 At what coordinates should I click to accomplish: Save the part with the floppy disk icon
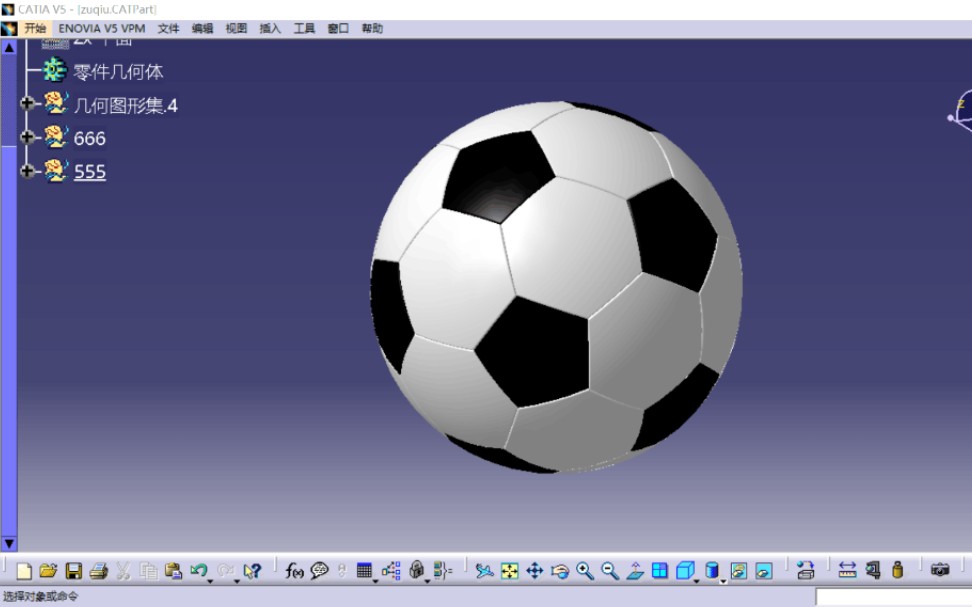(x=74, y=570)
